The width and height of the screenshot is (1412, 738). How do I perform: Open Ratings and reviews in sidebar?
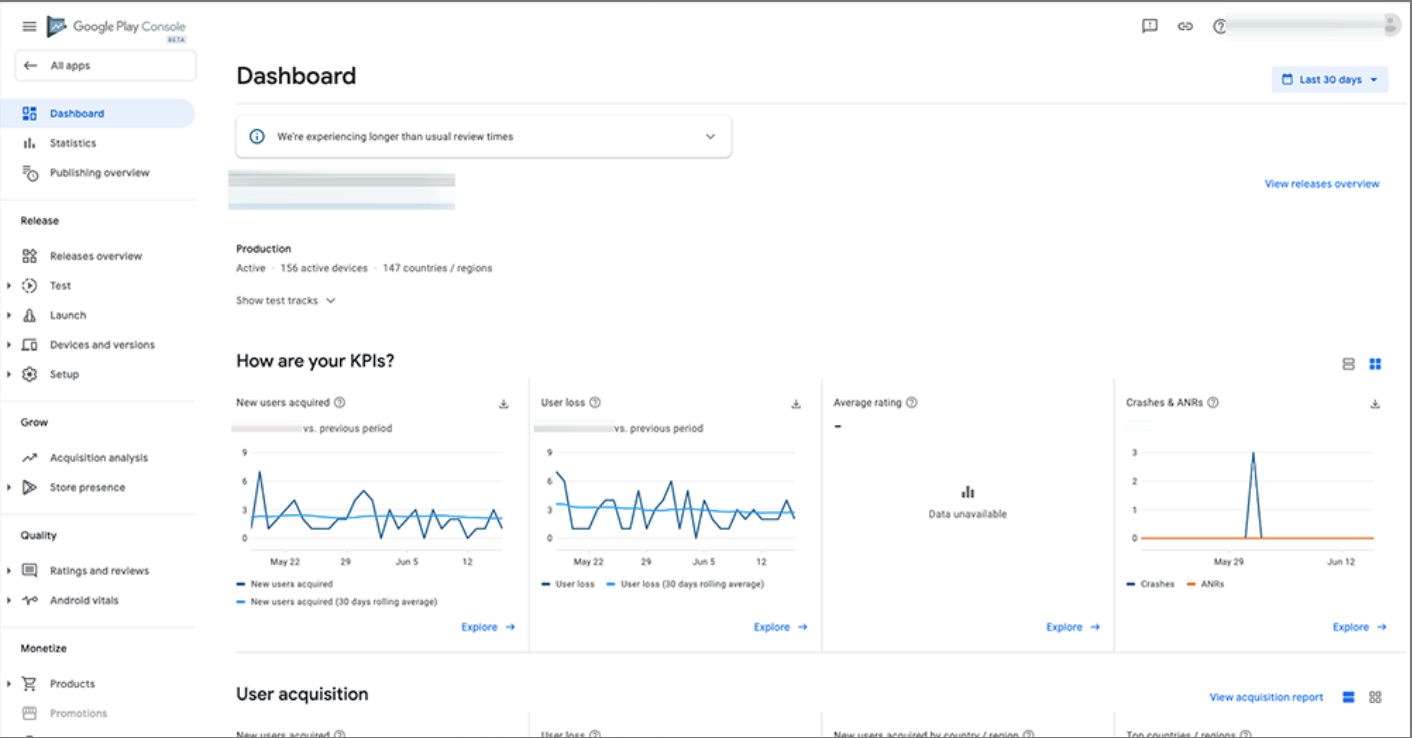pyautogui.click(x=98, y=571)
